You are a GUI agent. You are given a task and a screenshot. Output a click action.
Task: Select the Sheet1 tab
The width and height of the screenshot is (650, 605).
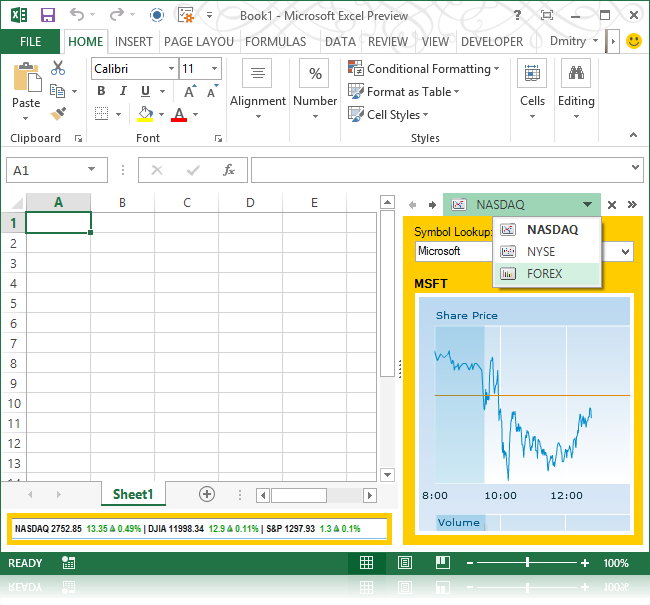(x=133, y=494)
